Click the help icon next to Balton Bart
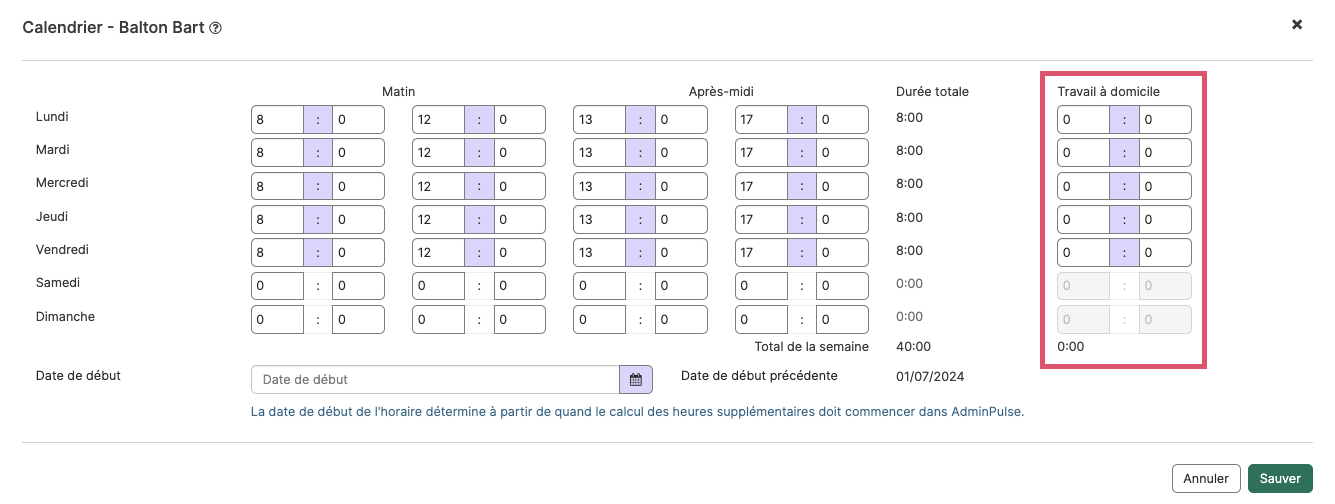The image size is (1335, 504). click(215, 28)
